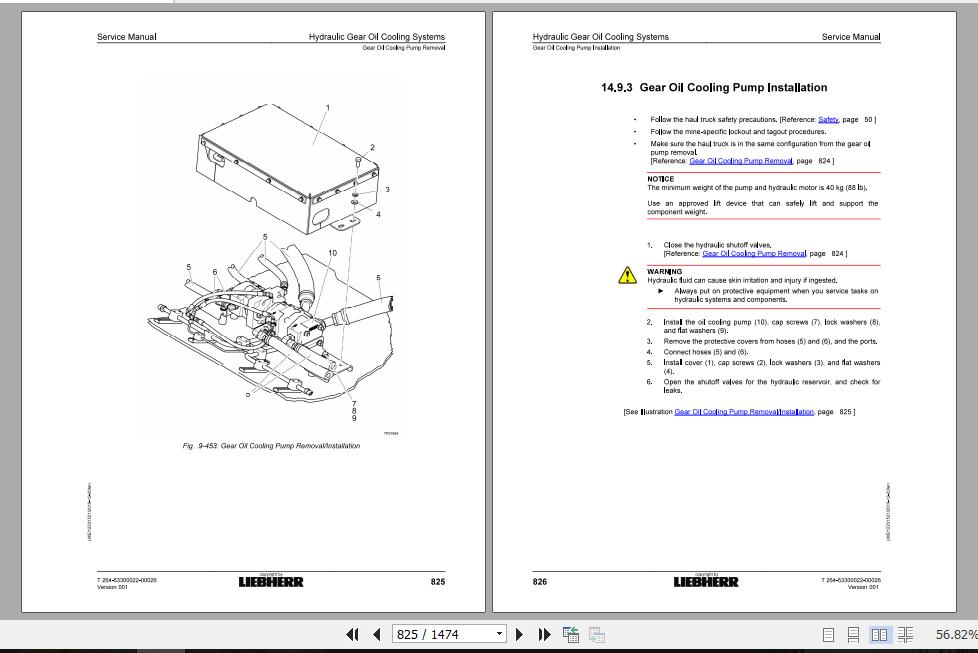
Task: Go to the previous page
Action: 376,634
